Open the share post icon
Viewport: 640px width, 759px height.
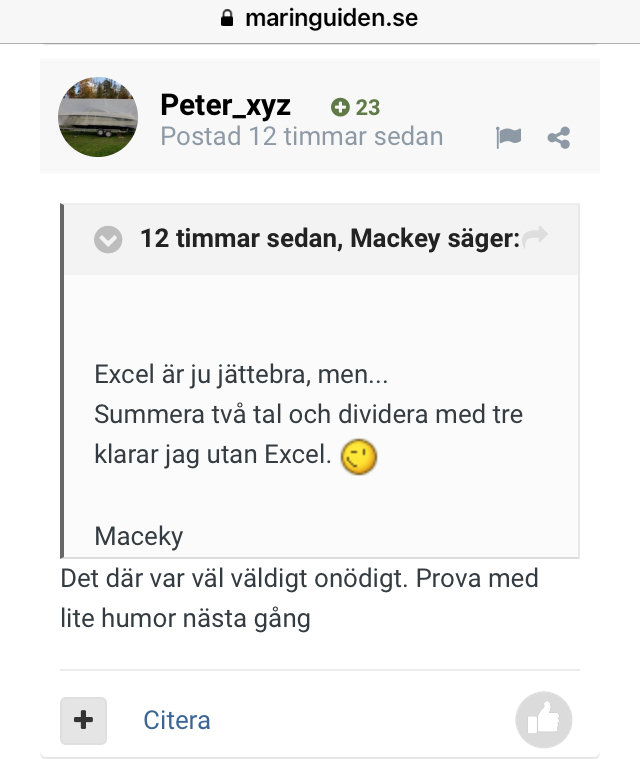coord(559,138)
